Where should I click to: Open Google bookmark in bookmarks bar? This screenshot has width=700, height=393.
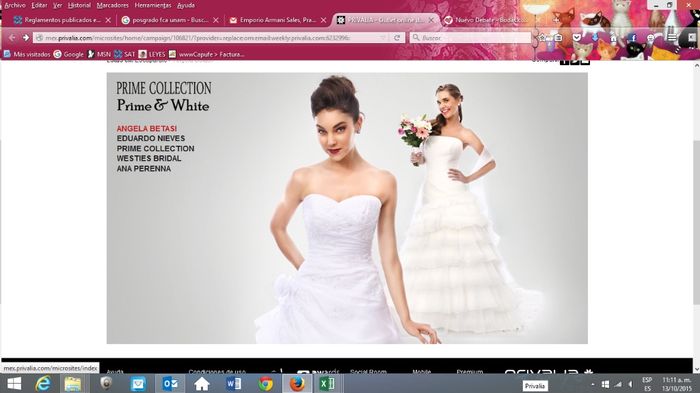point(69,54)
